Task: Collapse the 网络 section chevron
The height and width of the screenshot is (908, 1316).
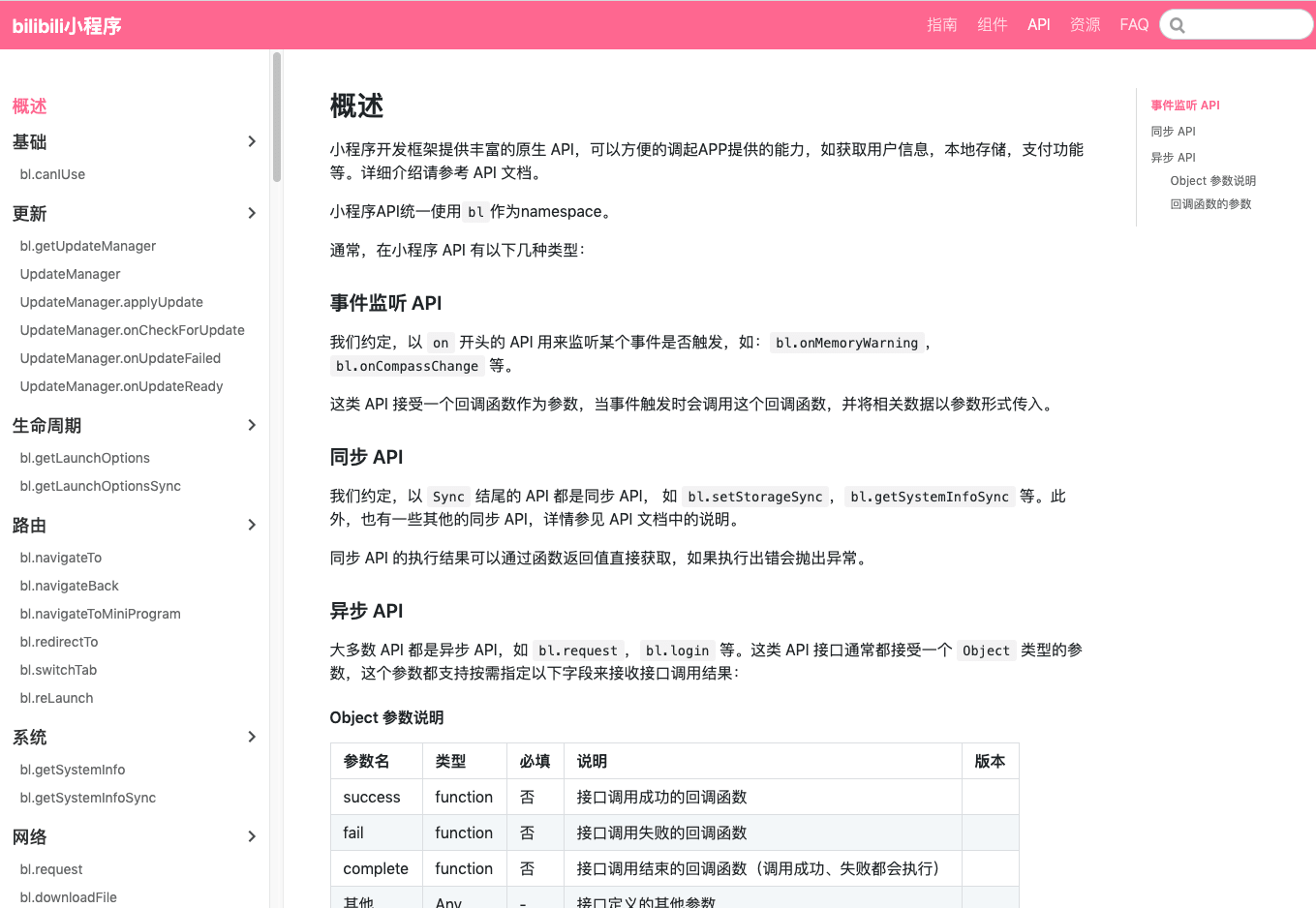Action: (252, 836)
